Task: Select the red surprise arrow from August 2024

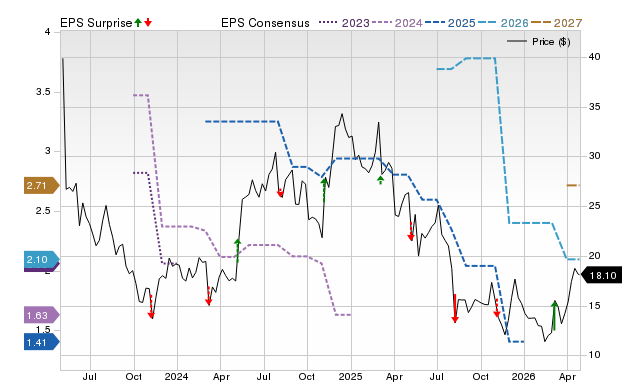Action: click(280, 193)
